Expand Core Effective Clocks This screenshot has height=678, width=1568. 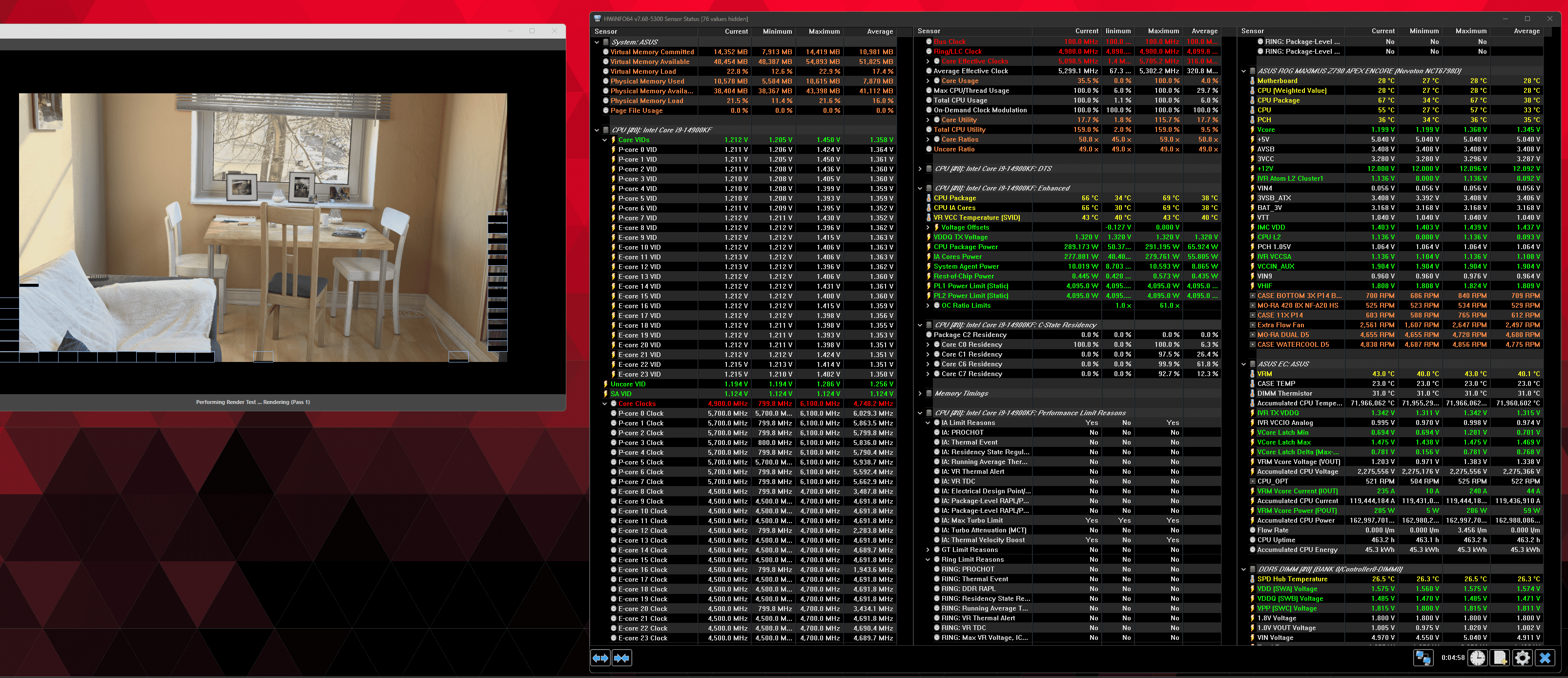coord(928,62)
